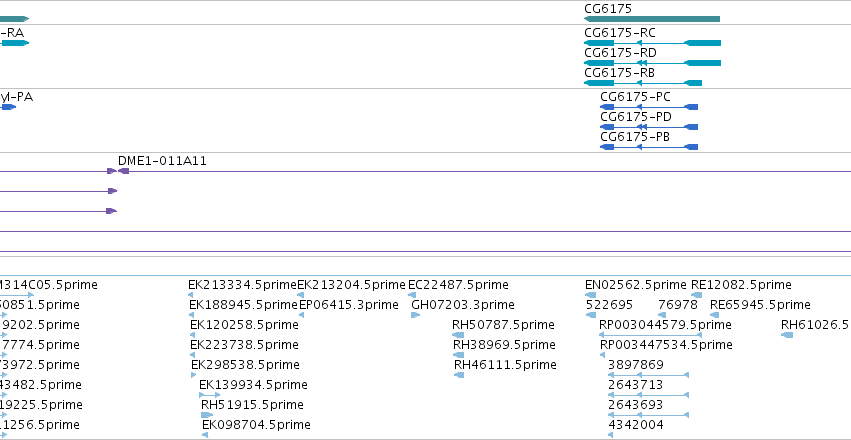Screen dimensions: 851x440
Task: Click alignment 4342004
Action: coord(636,425)
